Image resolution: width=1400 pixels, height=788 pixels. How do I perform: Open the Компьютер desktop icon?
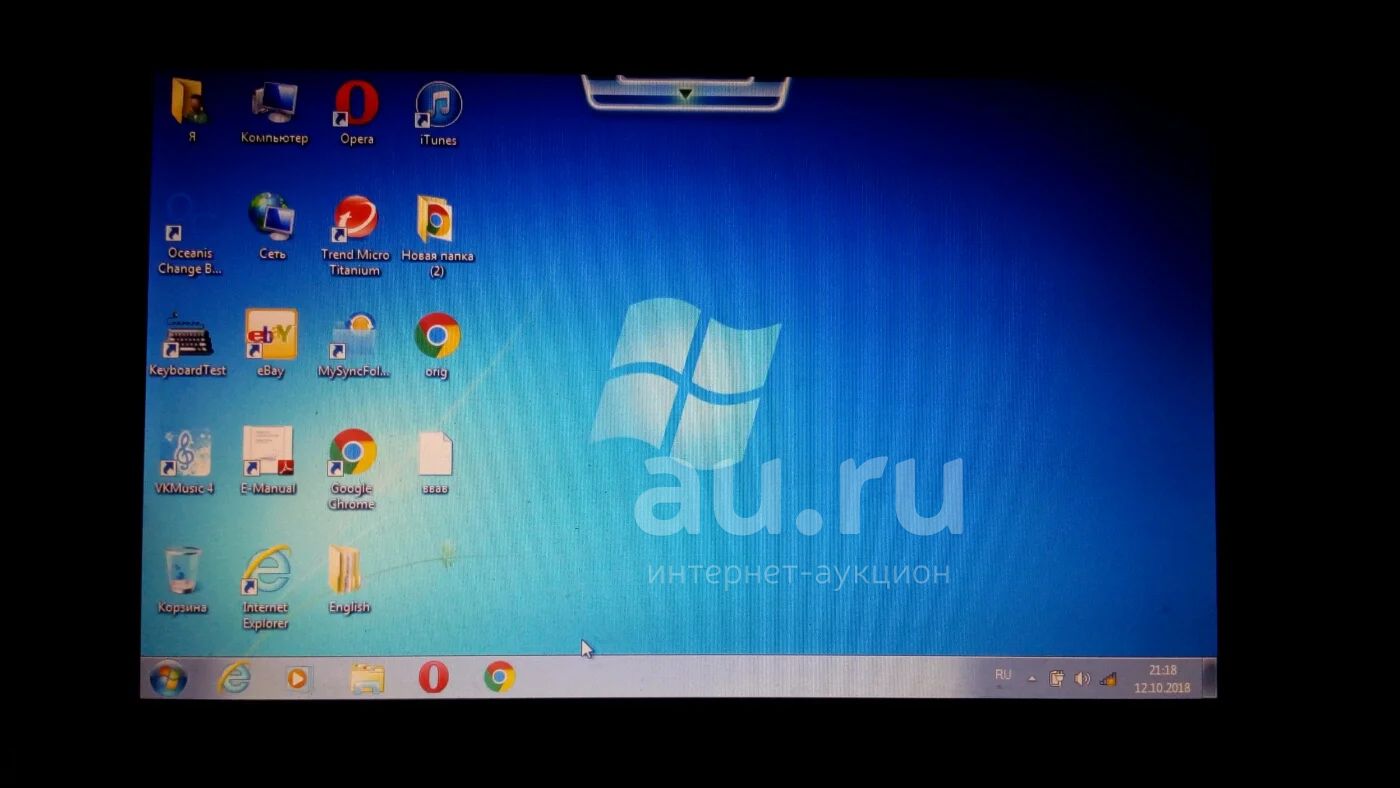pyautogui.click(x=274, y=104)
